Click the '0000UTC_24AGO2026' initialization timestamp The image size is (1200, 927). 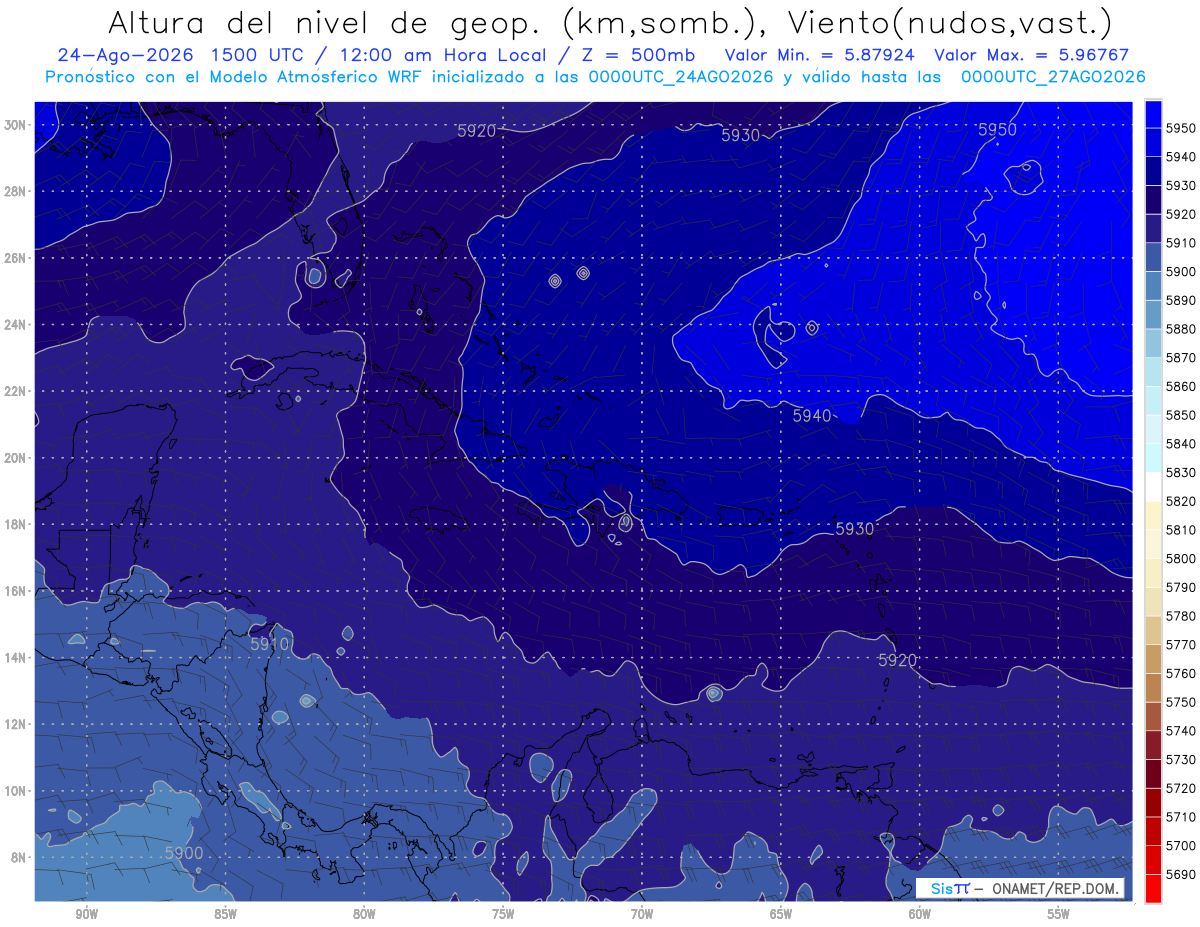click(680, 77)
